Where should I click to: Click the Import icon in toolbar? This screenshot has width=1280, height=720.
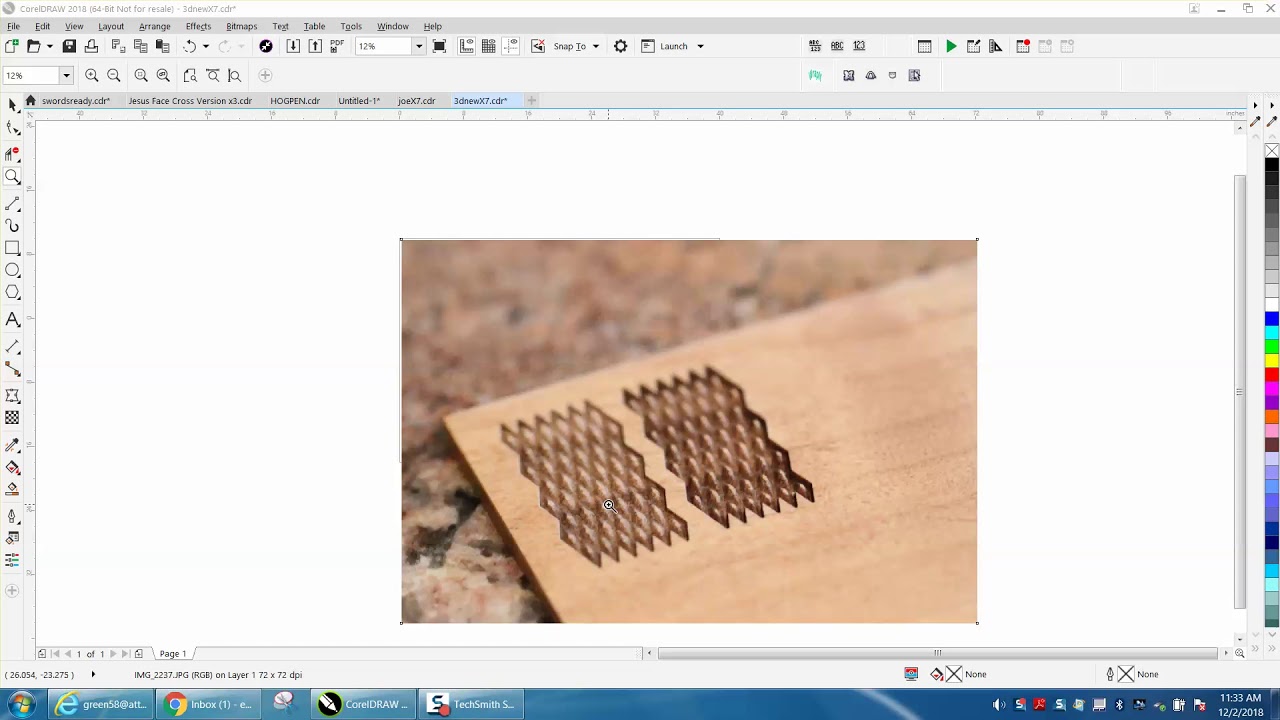coord(293,46)
